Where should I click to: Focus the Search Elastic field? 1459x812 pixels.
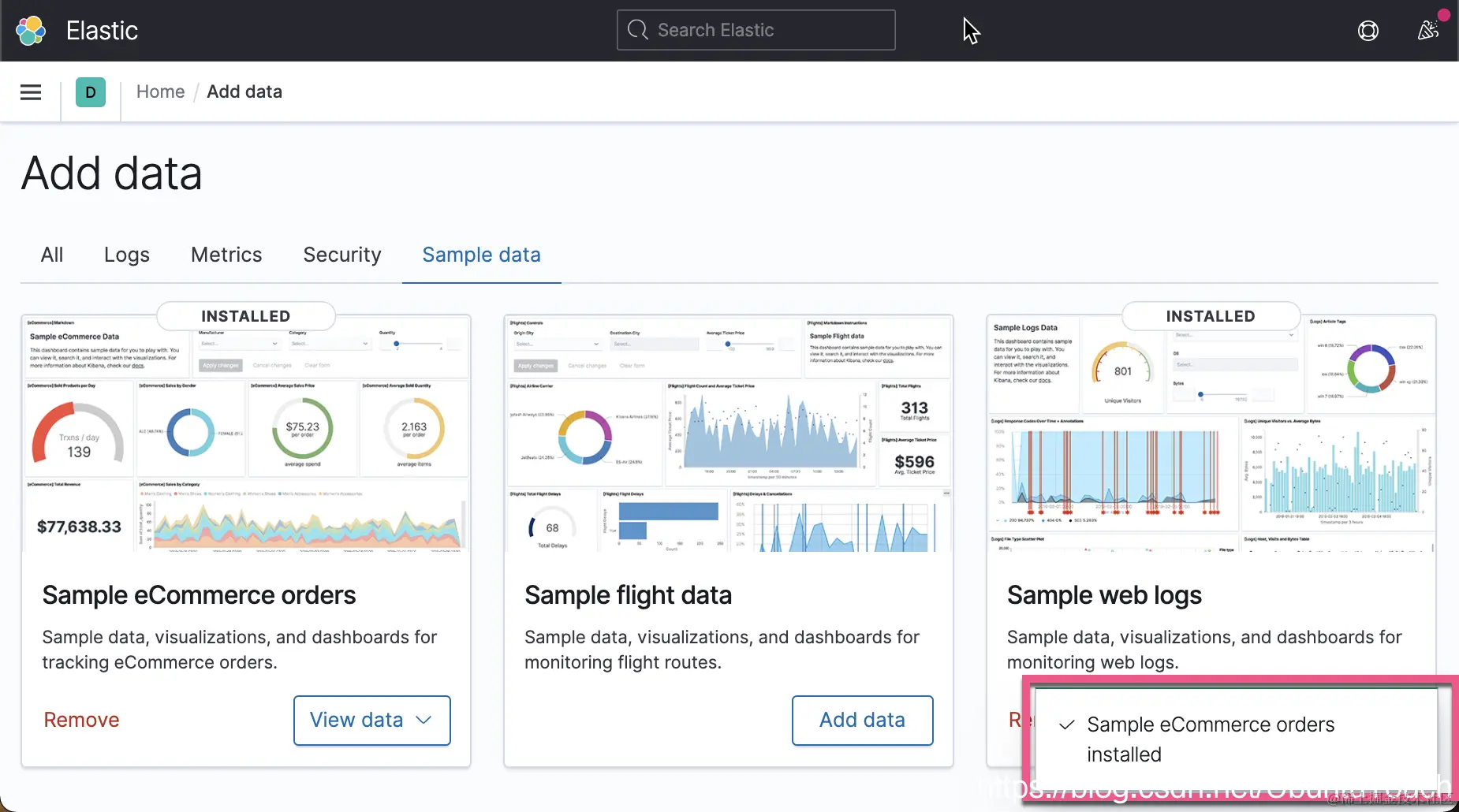[x=756, y=30]
